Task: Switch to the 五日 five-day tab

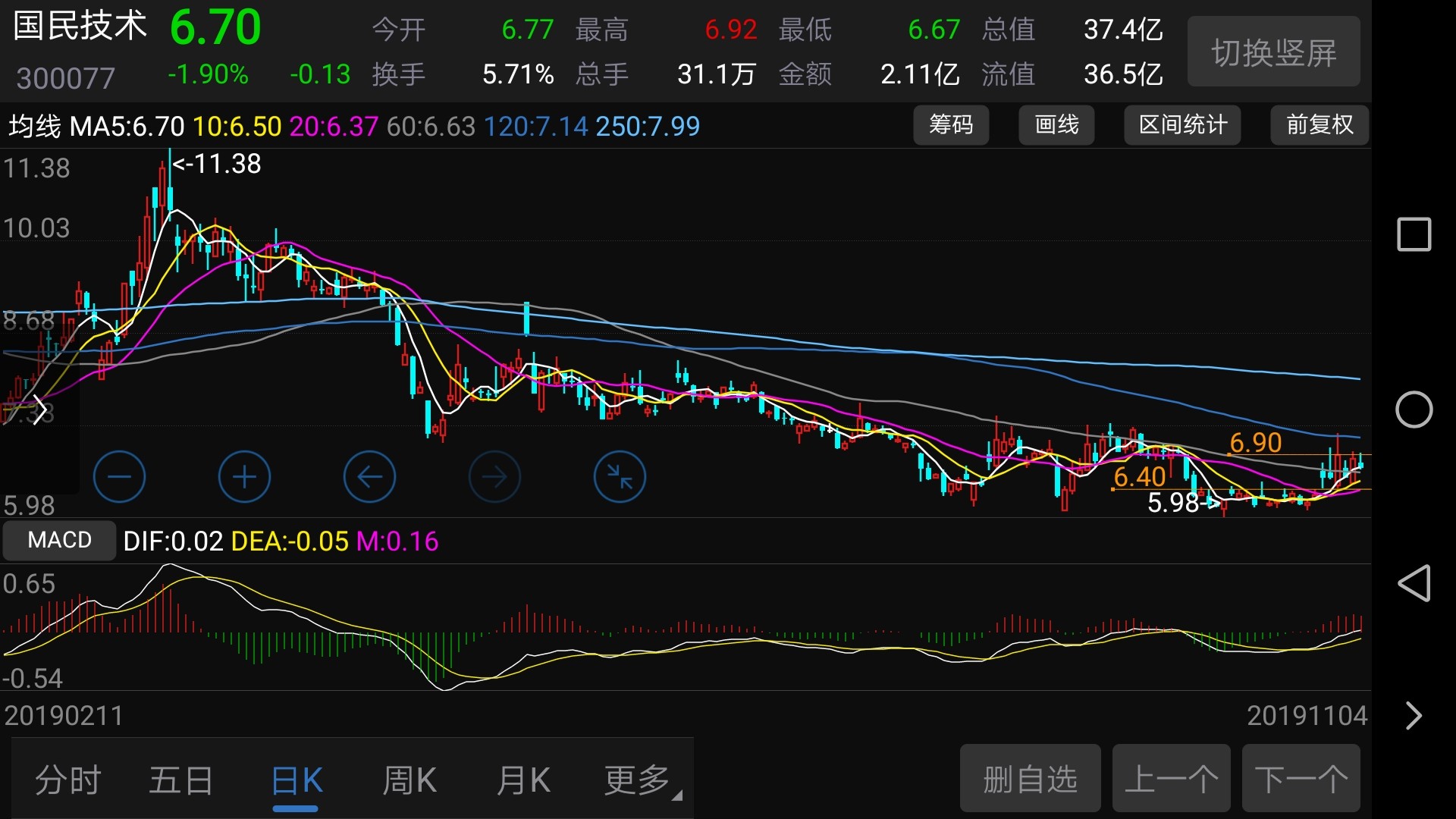Action: (x=181, y=780)
